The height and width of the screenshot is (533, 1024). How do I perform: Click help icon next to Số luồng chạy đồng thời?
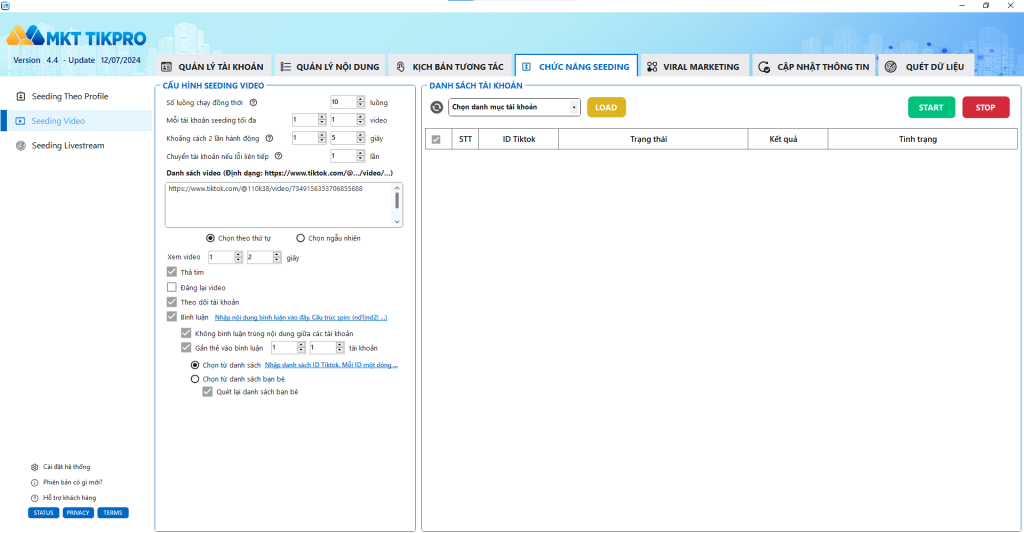pyautogui.click(x=253, y=103)
